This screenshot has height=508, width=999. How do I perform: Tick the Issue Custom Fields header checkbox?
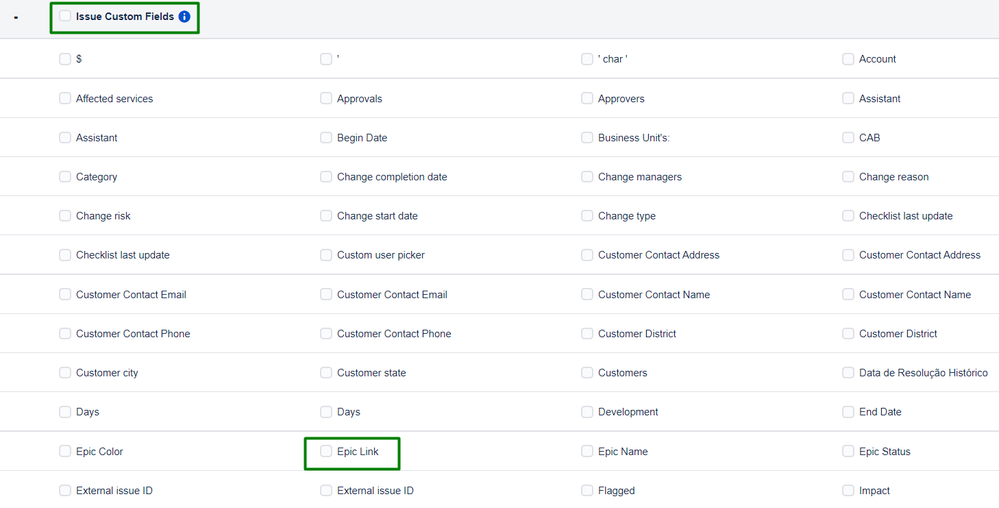tap(65, 17)
